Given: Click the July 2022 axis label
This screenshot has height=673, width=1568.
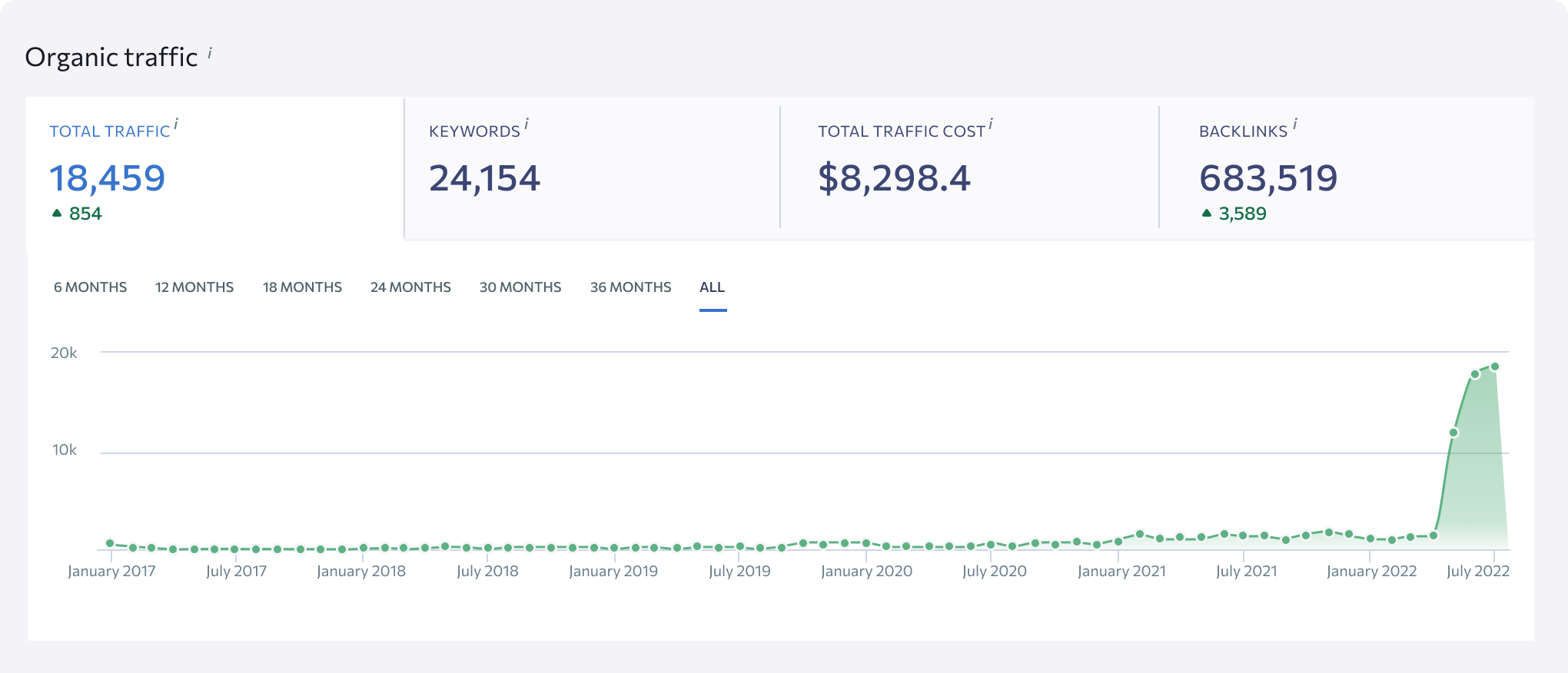Looking at the screenshot, I should tap(1477, 572).
